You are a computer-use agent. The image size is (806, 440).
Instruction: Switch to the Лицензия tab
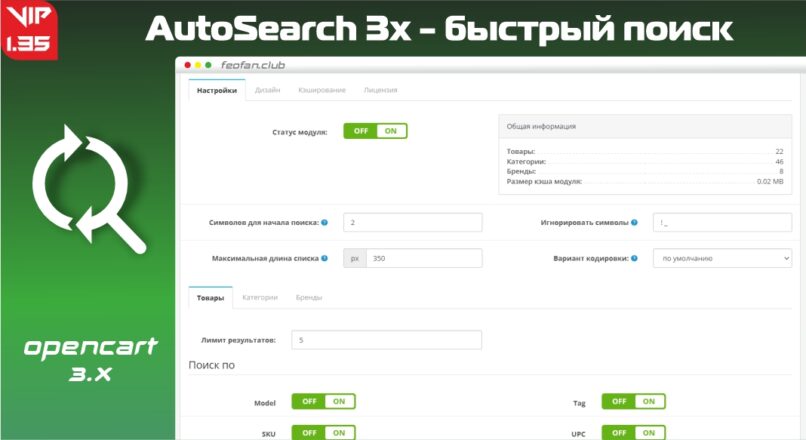click(x=380, y=90)
